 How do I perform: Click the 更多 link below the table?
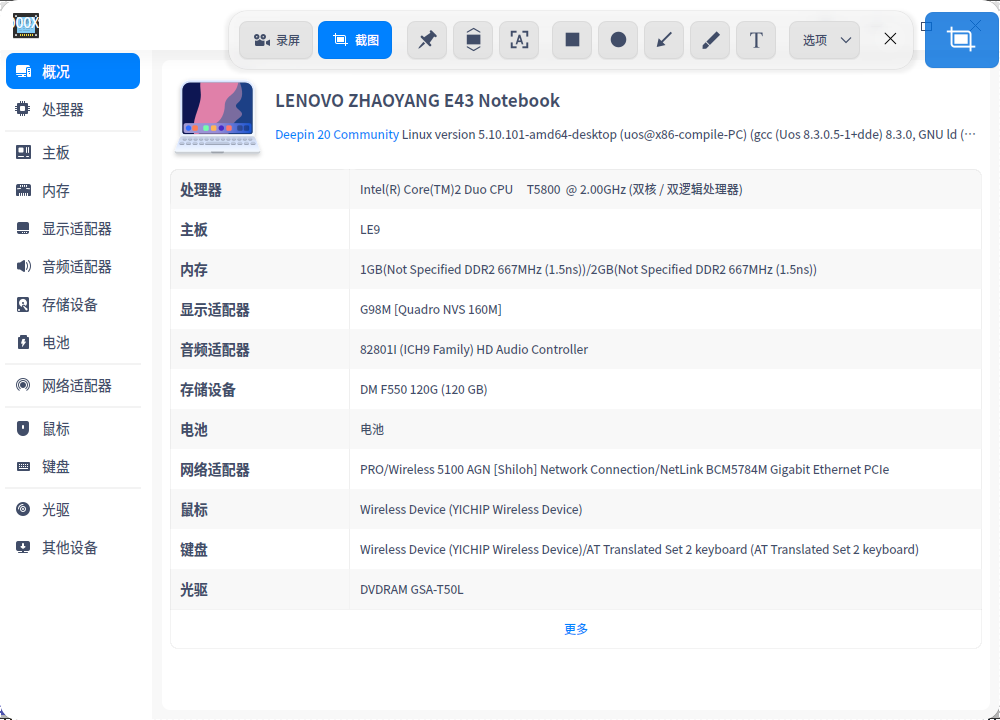click(576, 629)
